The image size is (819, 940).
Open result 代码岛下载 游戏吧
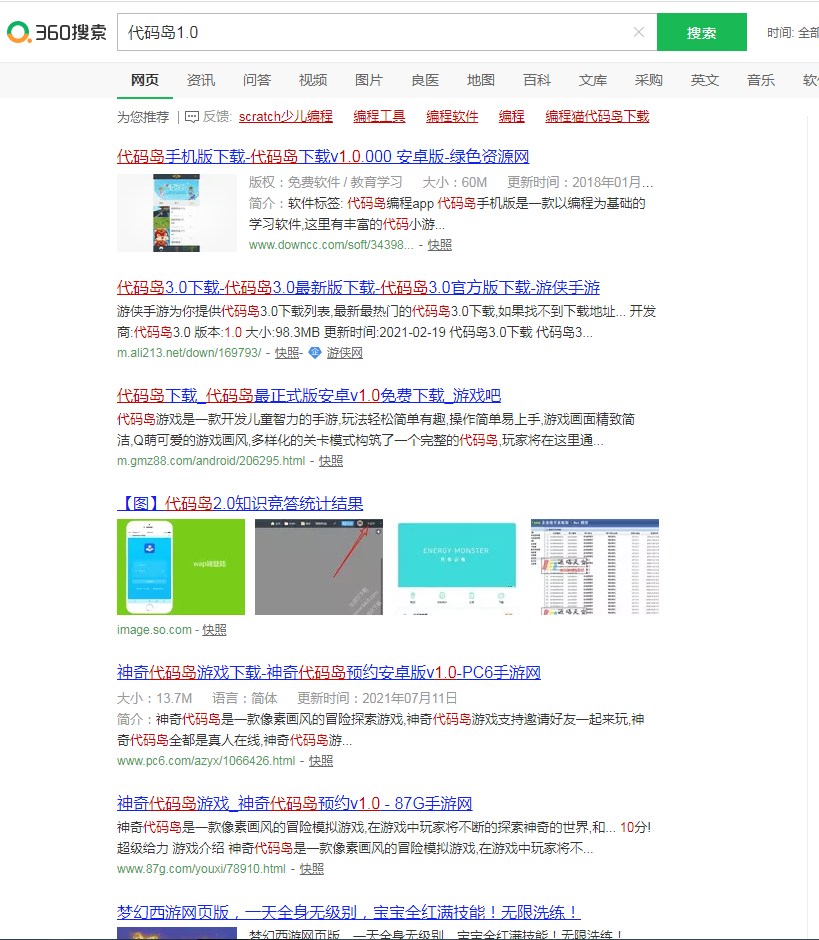308,396
